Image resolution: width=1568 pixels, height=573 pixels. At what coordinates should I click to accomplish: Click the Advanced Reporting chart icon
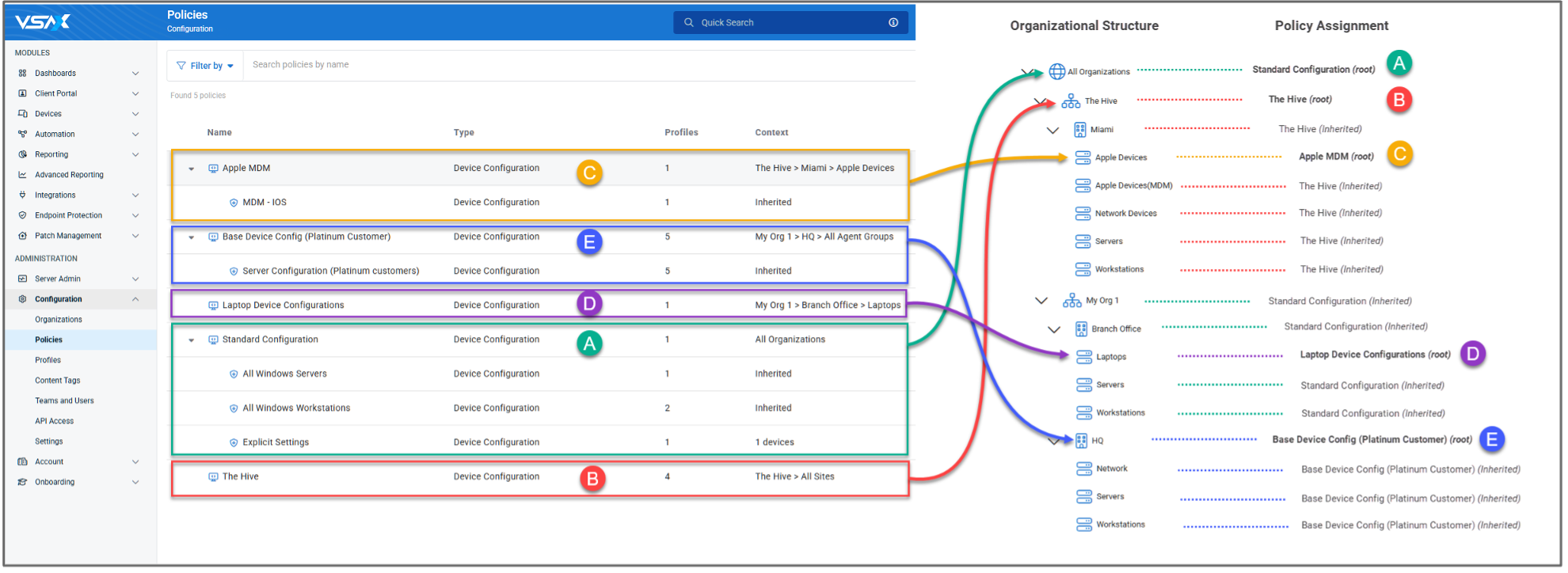(22, 175)
